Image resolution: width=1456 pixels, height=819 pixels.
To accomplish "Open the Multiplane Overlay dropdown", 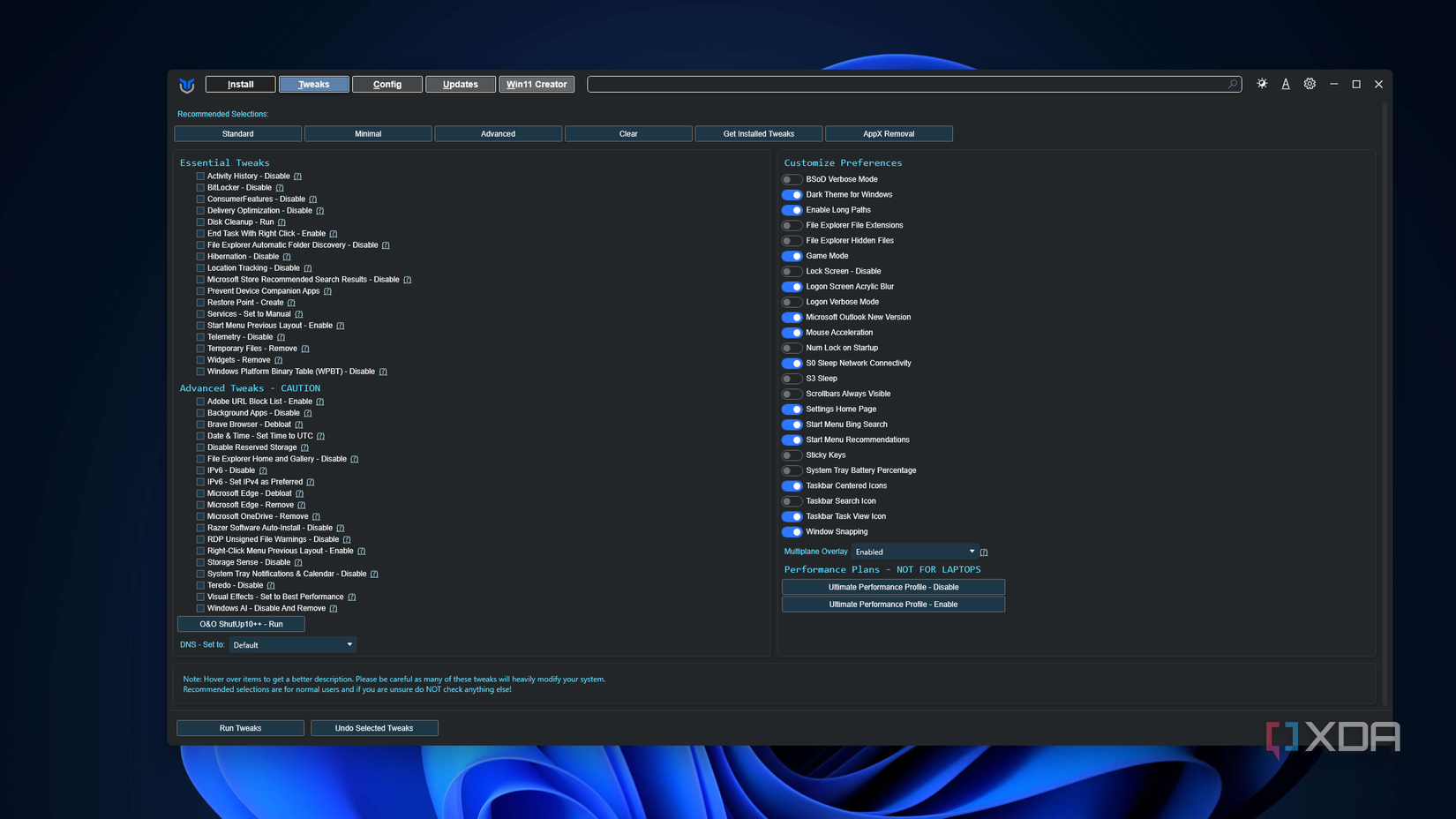I will (x=914, y=552).
